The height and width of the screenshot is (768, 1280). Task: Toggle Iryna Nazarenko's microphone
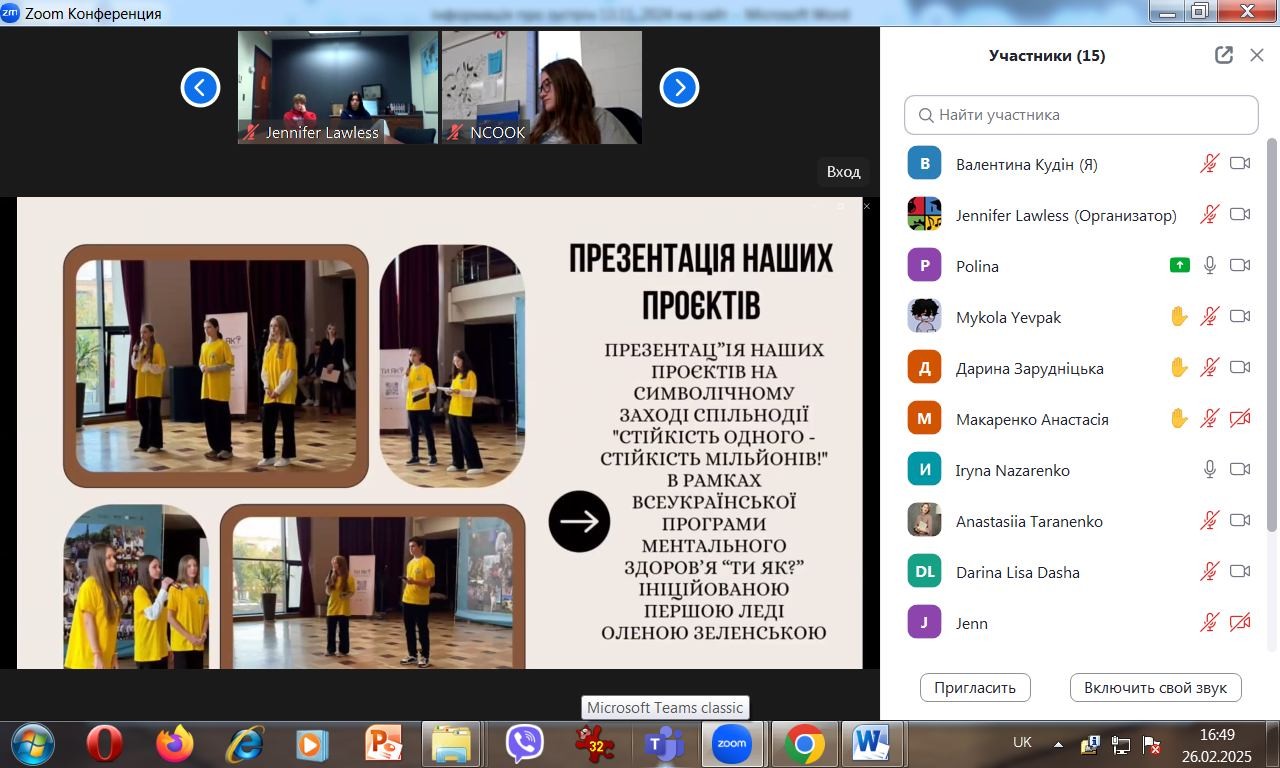(x=1210, y=469)
